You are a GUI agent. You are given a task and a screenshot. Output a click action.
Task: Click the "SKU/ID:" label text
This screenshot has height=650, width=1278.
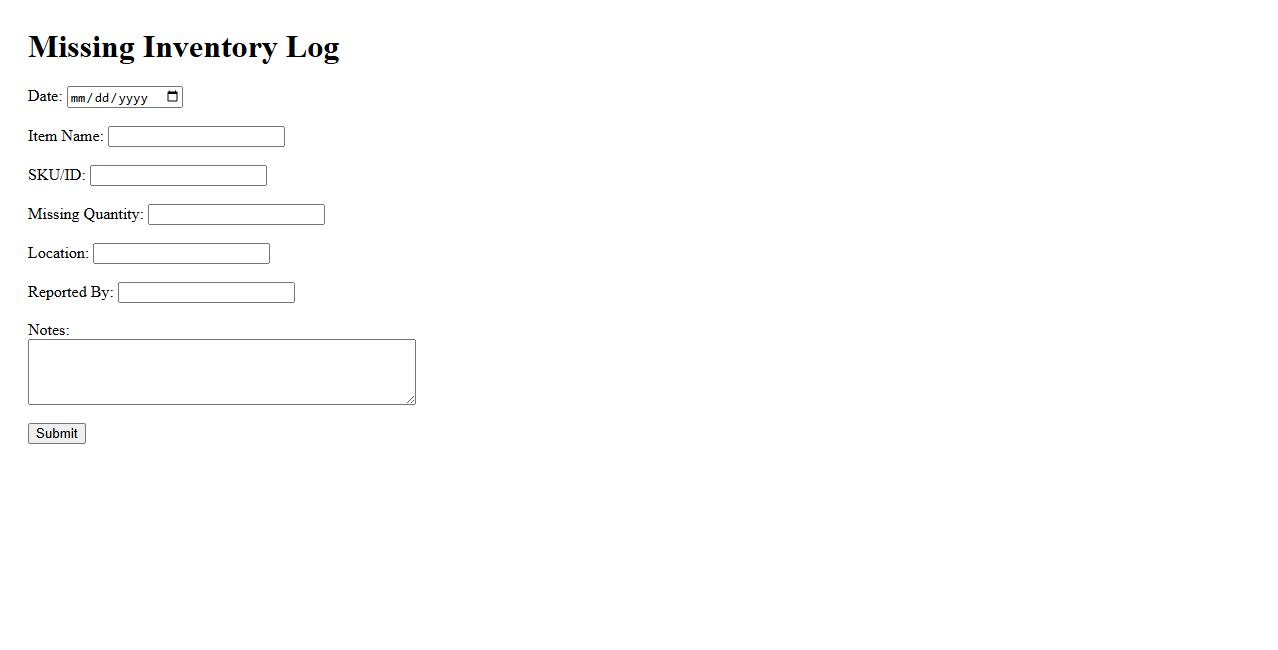(56, 175)
